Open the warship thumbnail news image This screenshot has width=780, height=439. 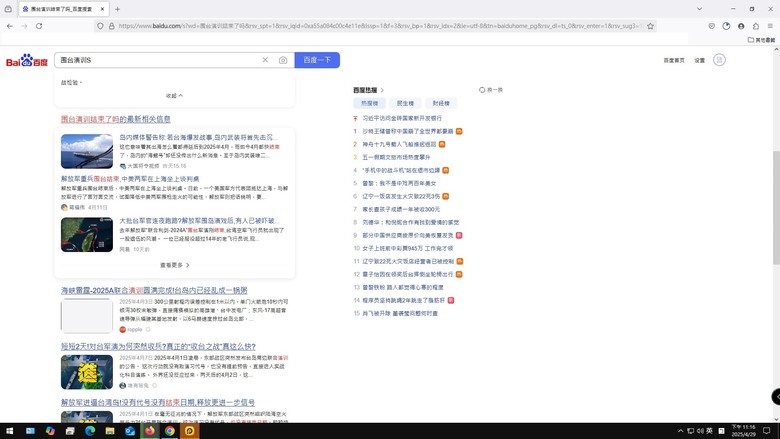click(87, 151)
